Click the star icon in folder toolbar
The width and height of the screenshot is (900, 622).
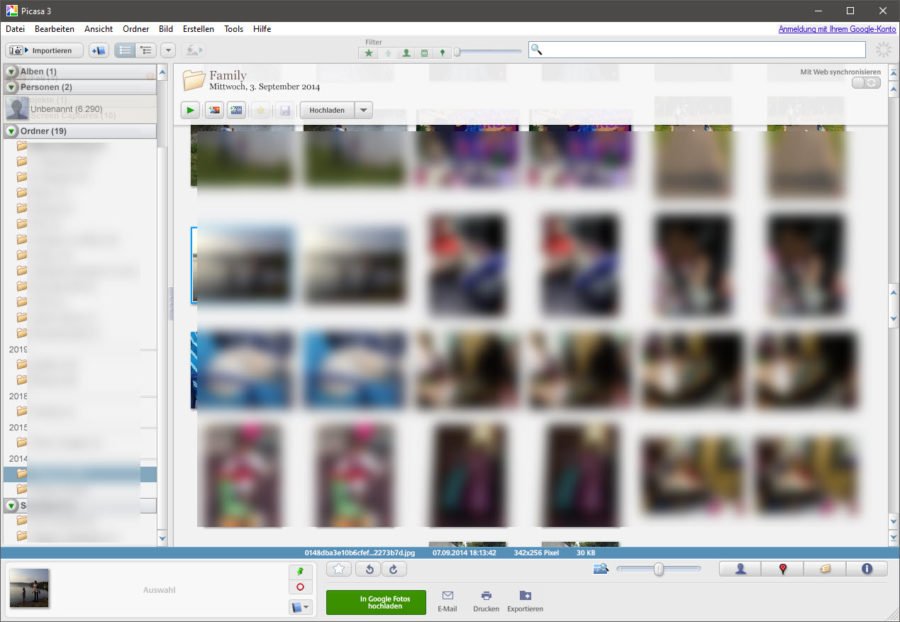click(x=261, y=110)
